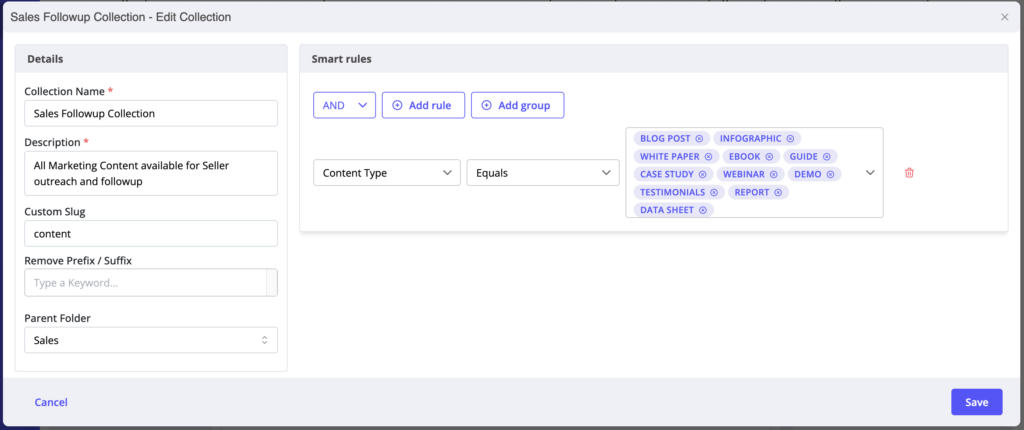Screen dimensions: 1024x430
Task: Remove the REPORT tag
Action: tap(778, 192)
